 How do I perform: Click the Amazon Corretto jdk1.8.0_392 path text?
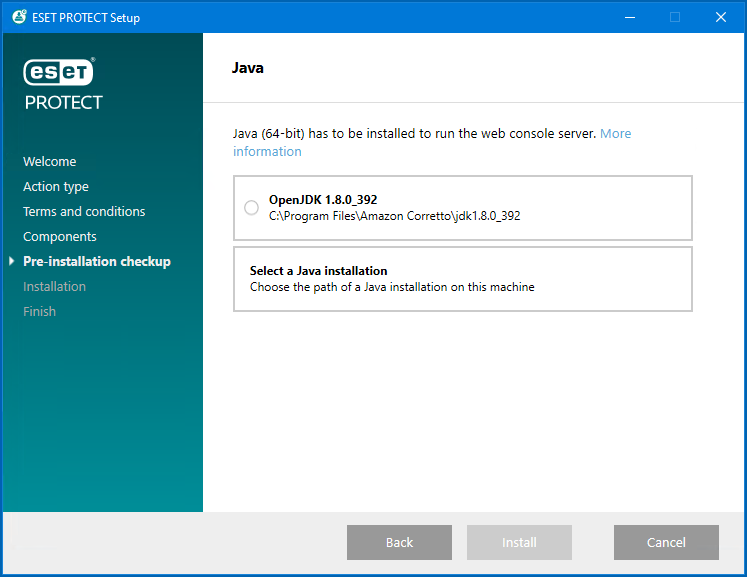click(394, 216)
